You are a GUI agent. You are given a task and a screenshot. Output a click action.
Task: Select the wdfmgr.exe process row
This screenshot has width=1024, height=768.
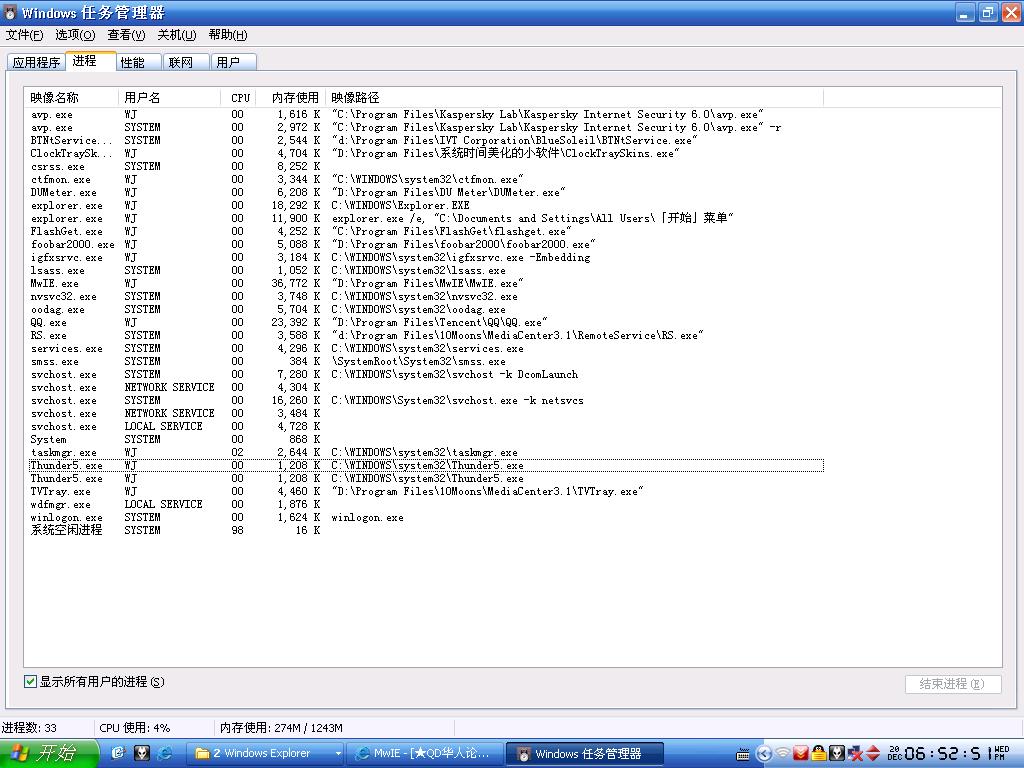pyautogui.click(x=426, y=504)
